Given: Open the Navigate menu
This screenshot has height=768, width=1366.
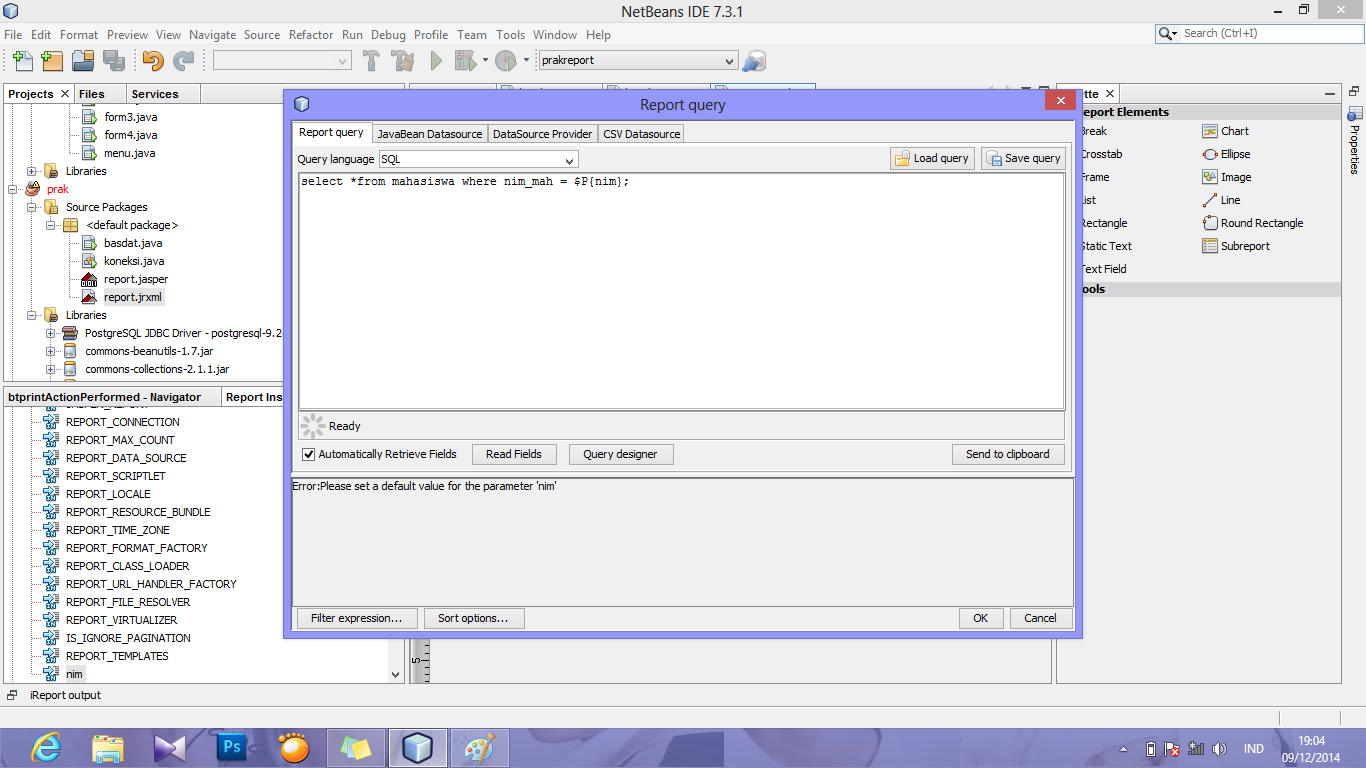Looking at the screenshot, I should click(212, 34).
